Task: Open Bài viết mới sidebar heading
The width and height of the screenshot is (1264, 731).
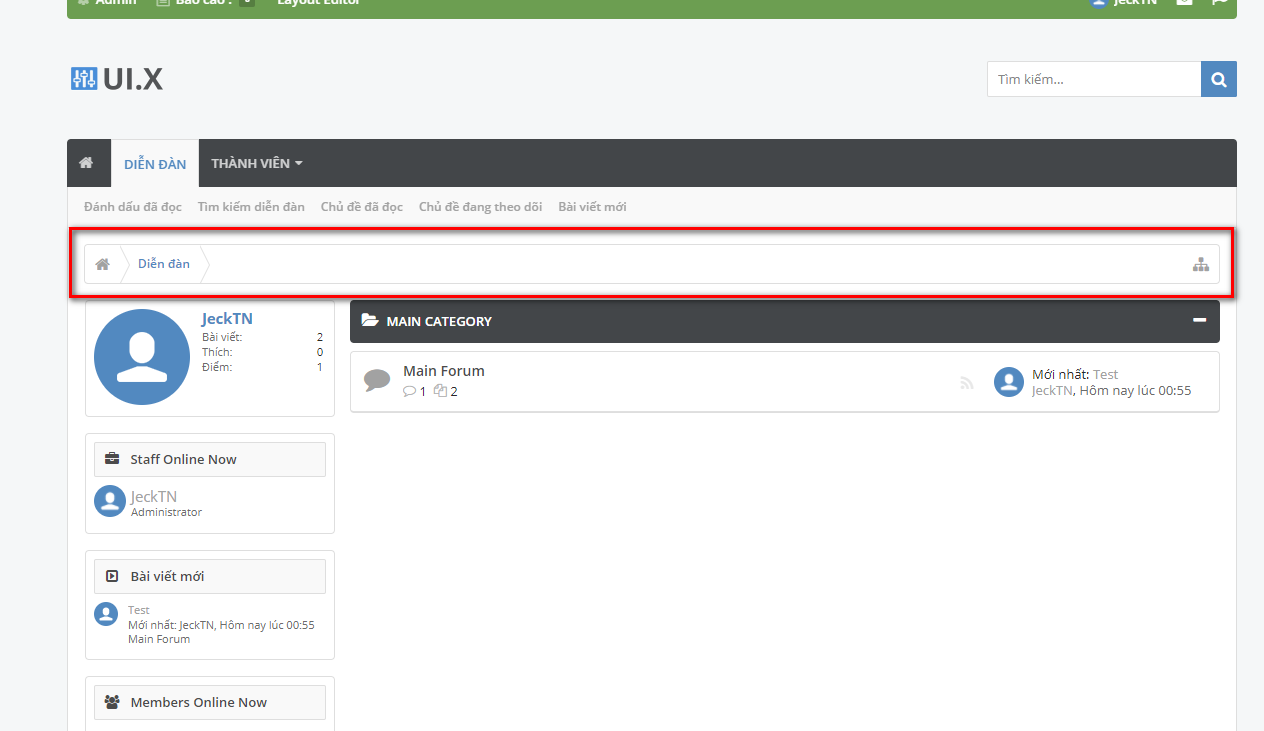Action: (x=168, y=576)
